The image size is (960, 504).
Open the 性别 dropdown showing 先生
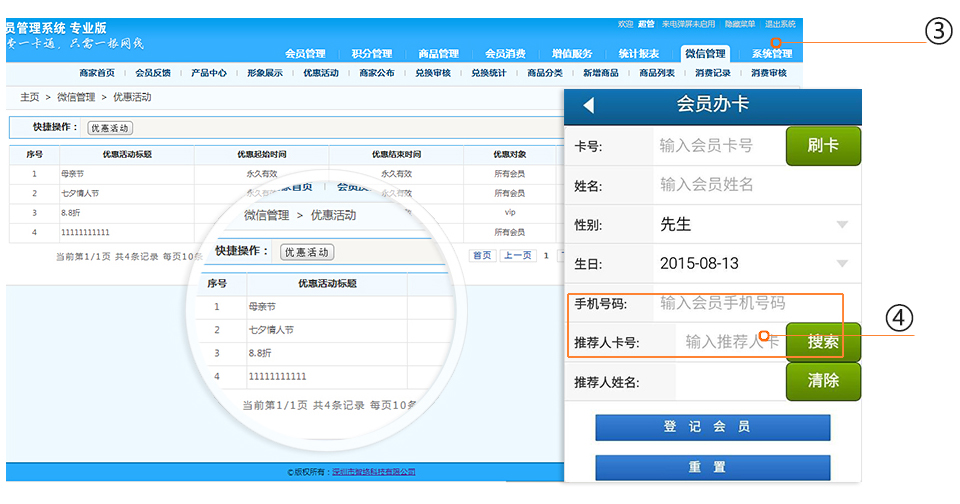757,224
